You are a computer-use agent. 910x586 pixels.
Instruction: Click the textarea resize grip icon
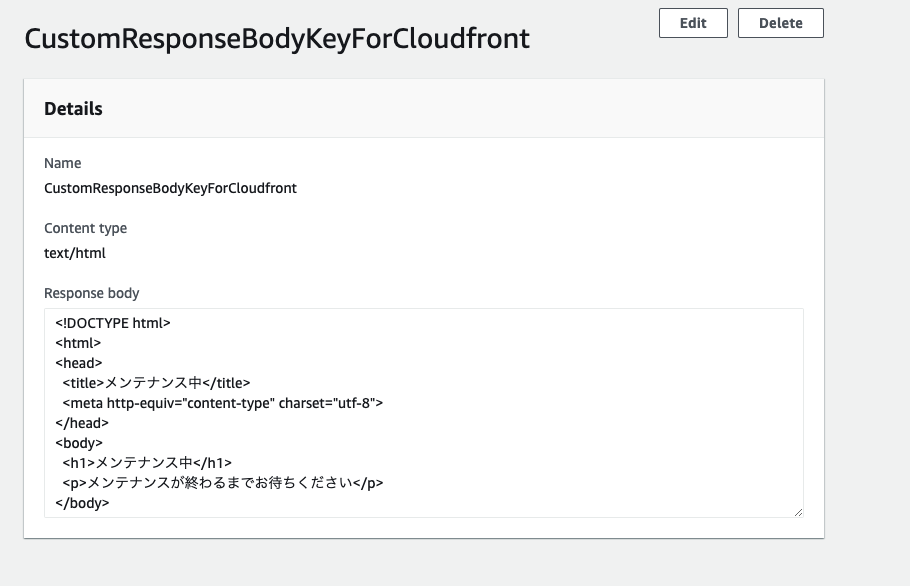799,512
